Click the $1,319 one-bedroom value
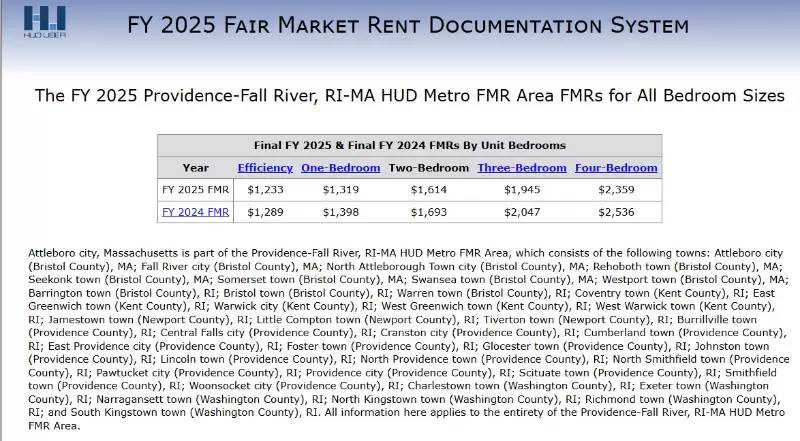Screen dimensions: 800x441 tap(340, 190)
